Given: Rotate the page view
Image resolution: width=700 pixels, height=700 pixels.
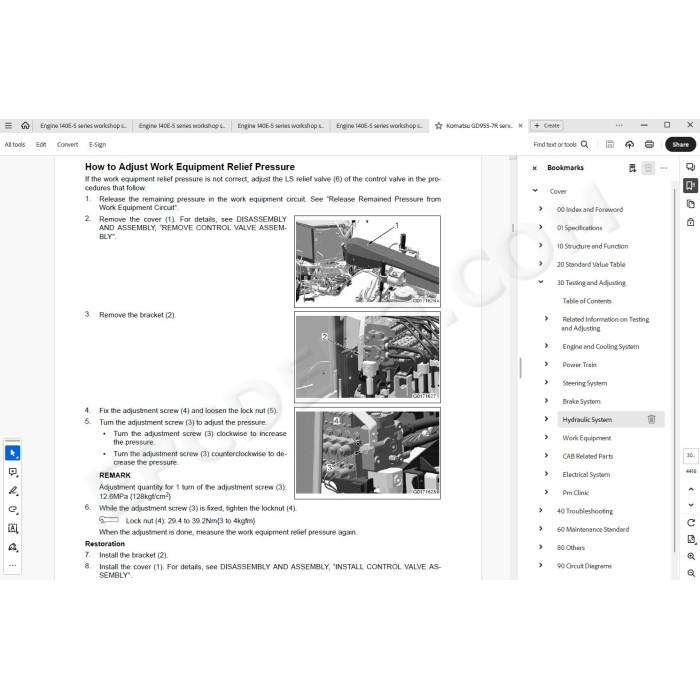Looking at the screenshot, I should 691,523.
